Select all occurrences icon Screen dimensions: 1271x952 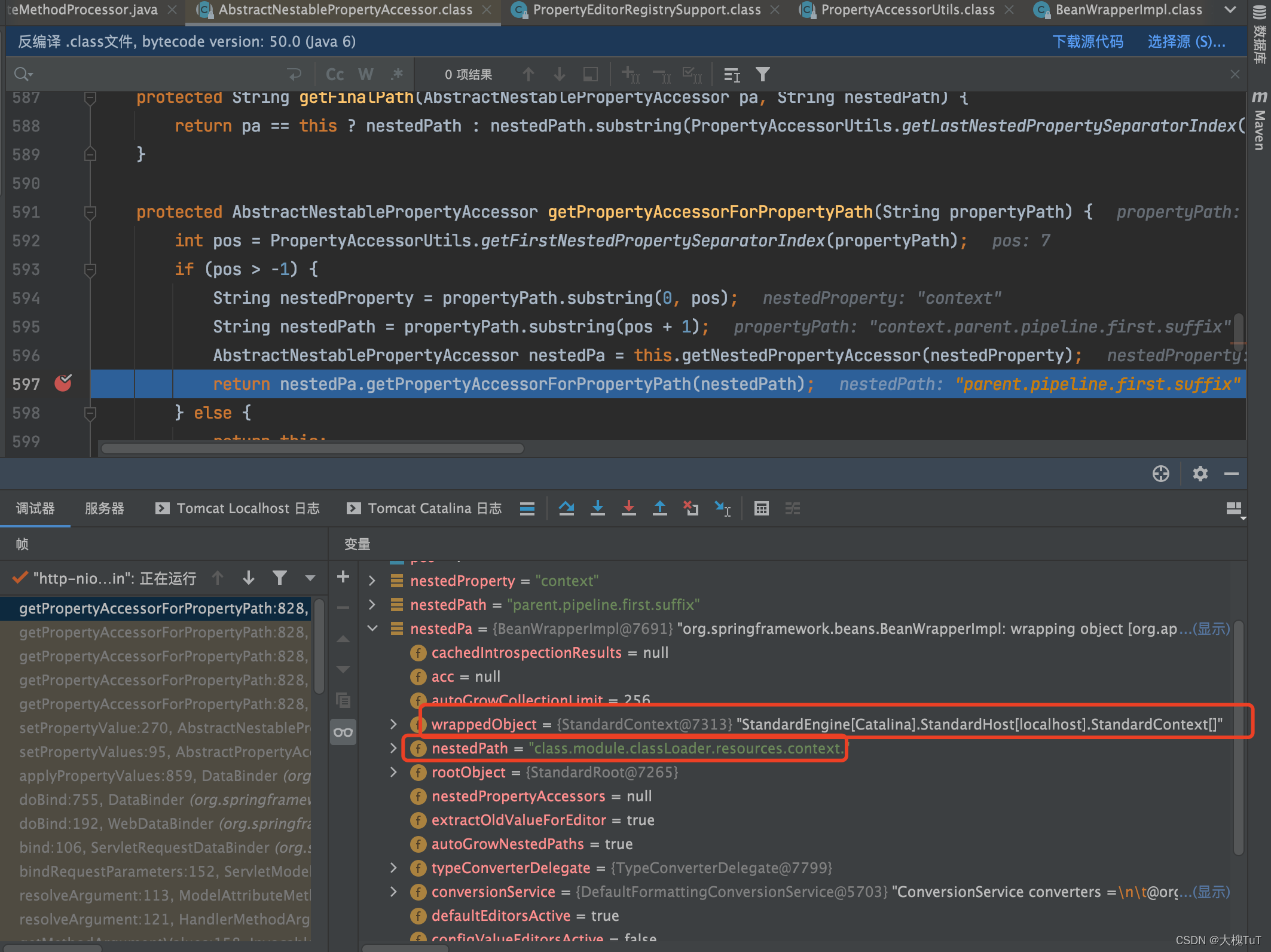(x=692, y=74)
